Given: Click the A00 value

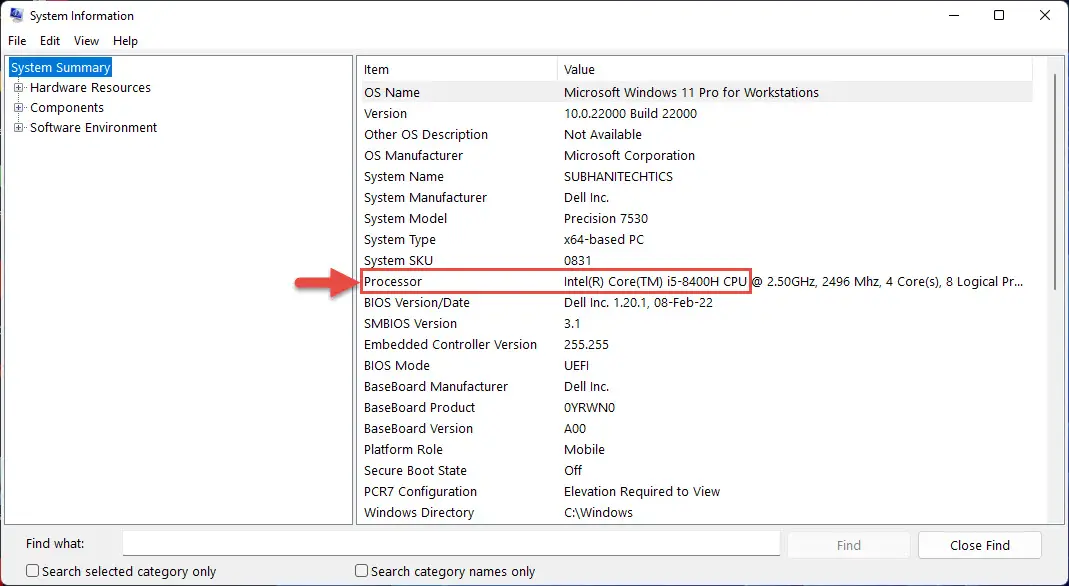Looking at the screenshot, I should [575, 429].
